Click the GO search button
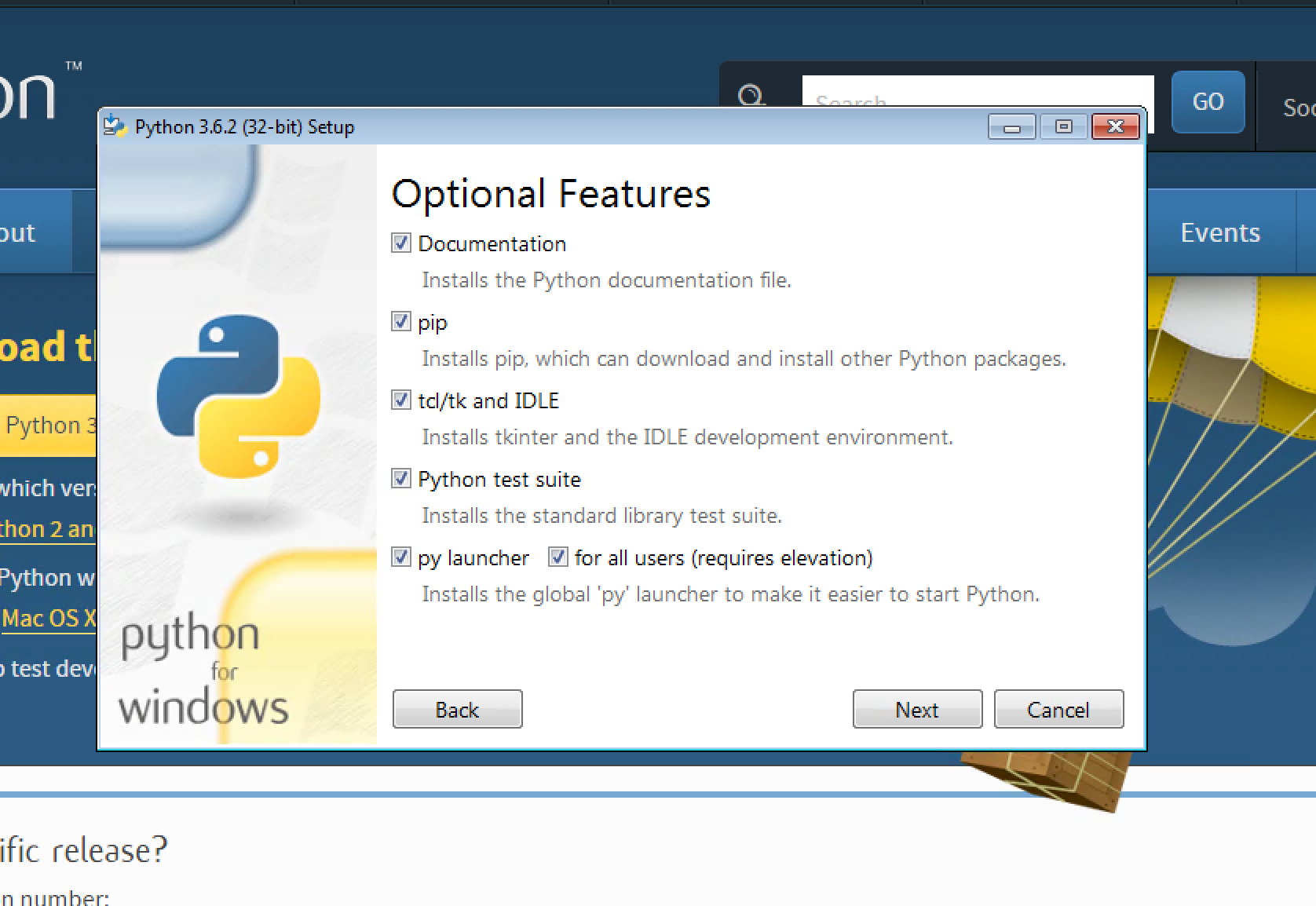1316x906 pixels. (x=1208, y=101)
